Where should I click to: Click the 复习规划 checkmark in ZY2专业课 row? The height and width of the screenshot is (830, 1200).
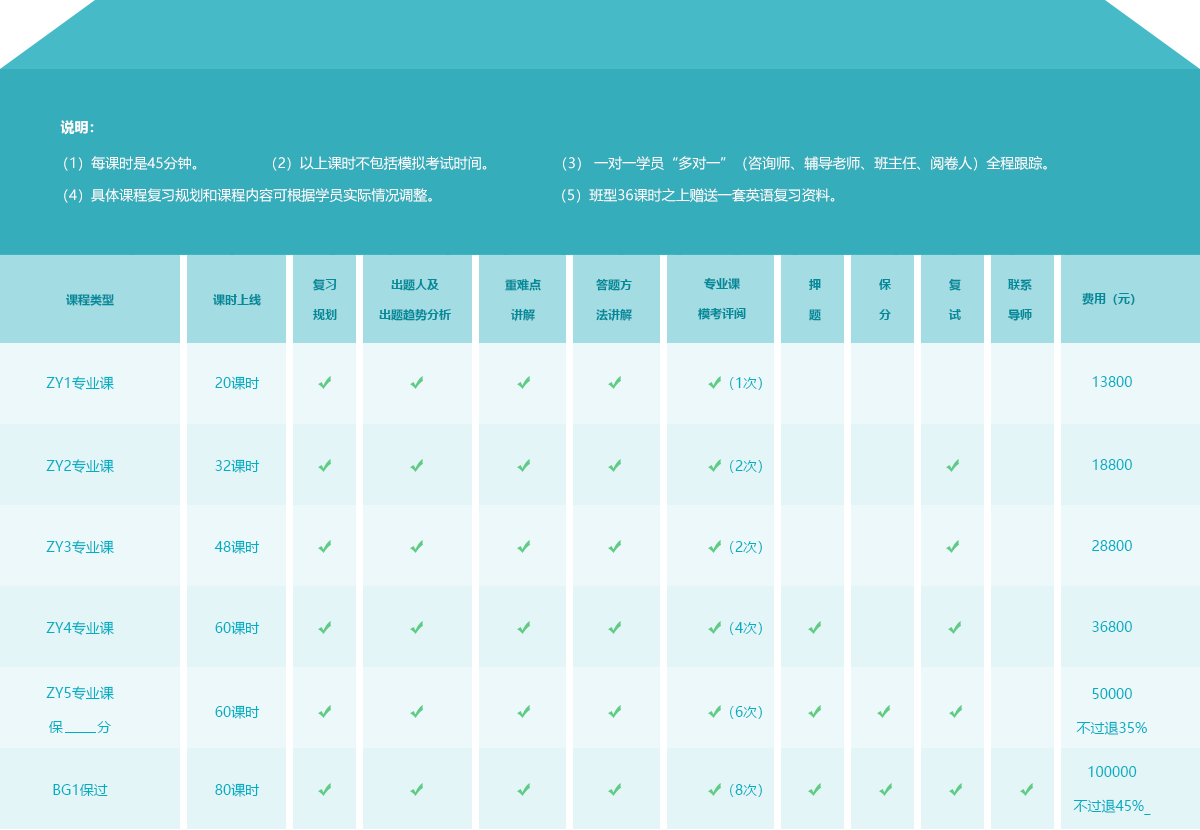325,465
